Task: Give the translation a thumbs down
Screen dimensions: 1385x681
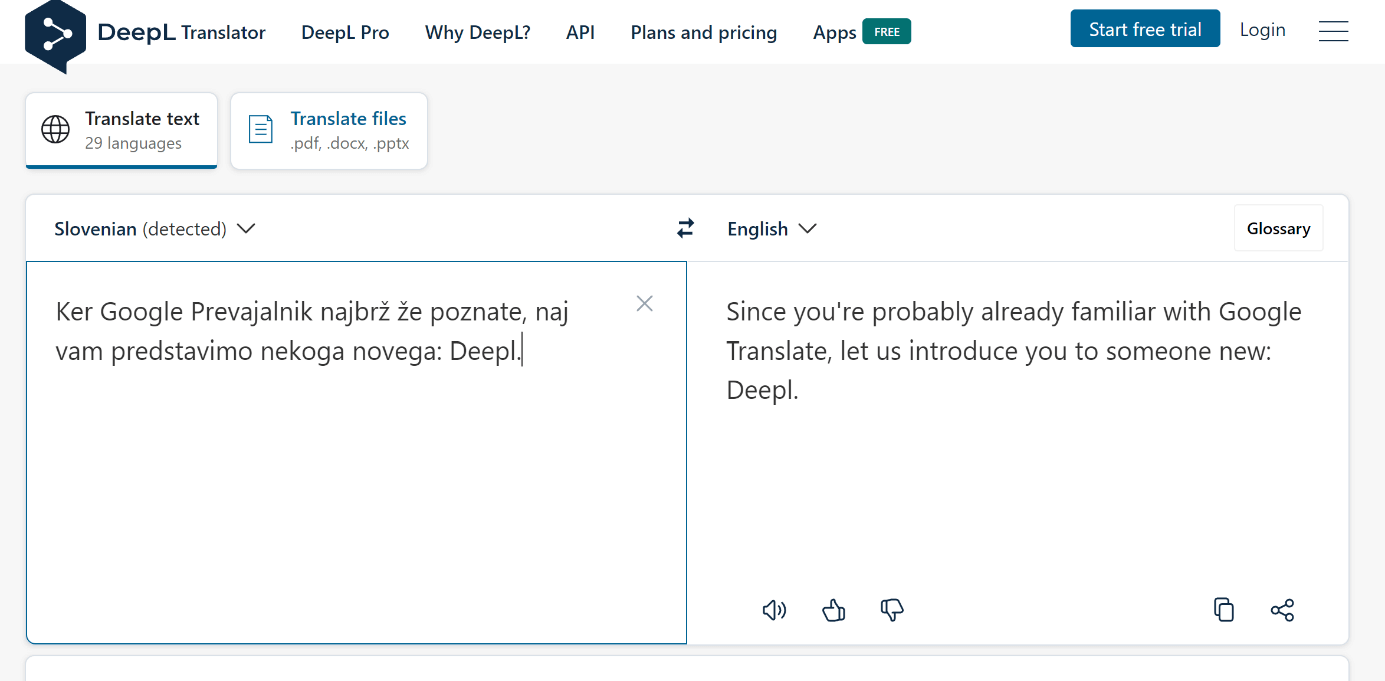Action: click(x=892, y=610)
